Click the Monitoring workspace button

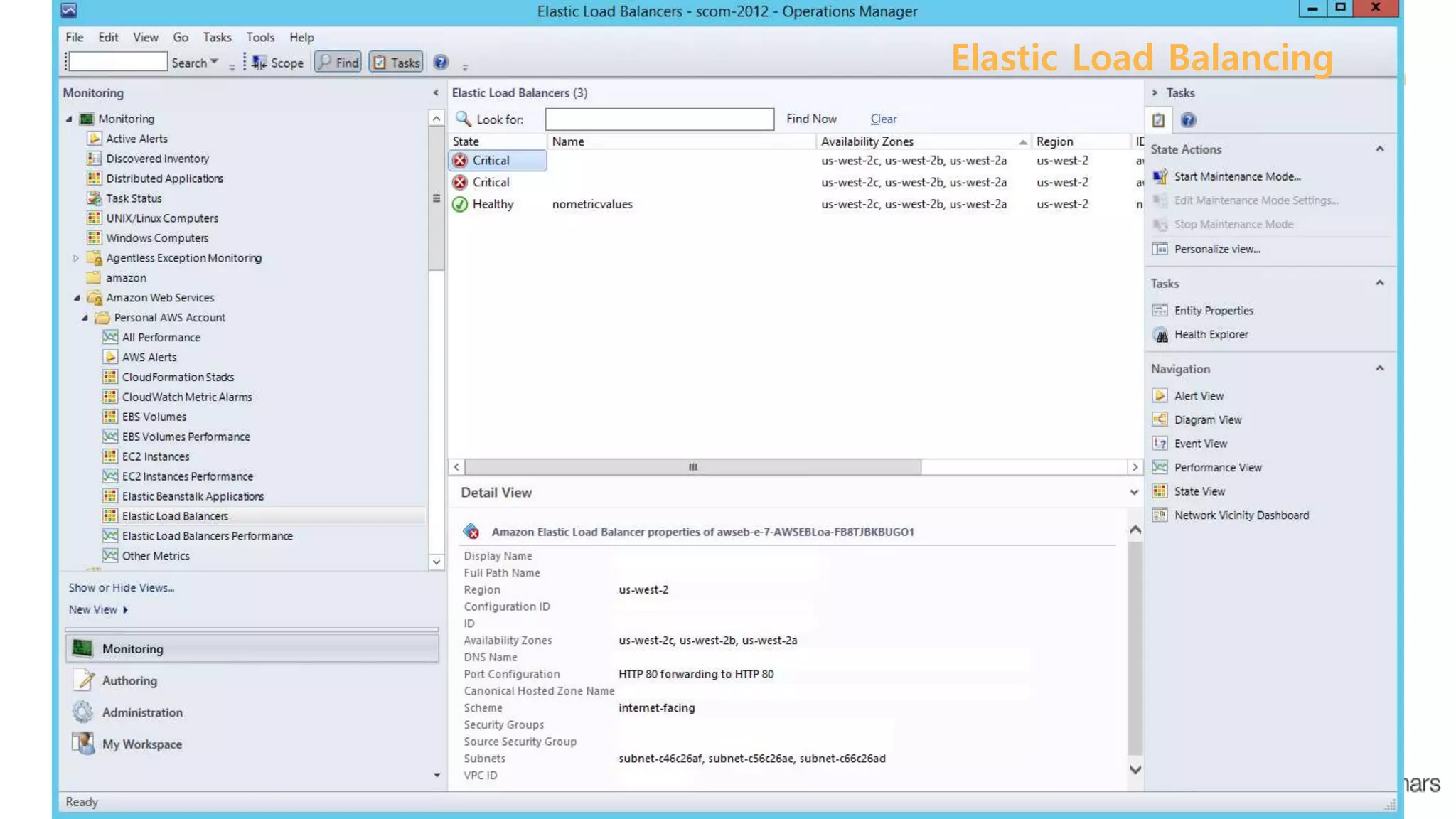click(x=252, y=648)
